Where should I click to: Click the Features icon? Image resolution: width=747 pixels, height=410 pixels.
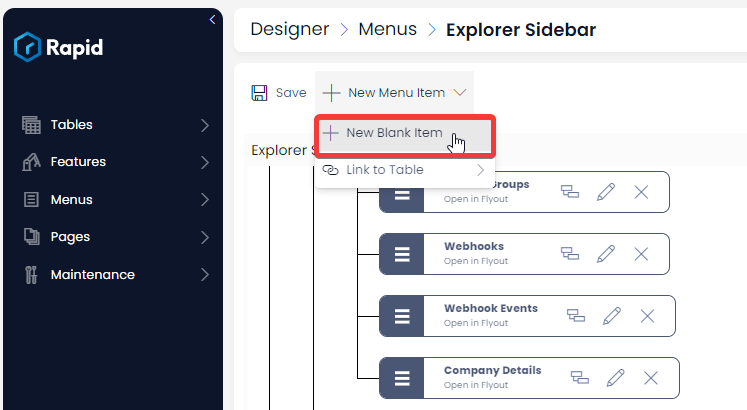coord(31,162)
